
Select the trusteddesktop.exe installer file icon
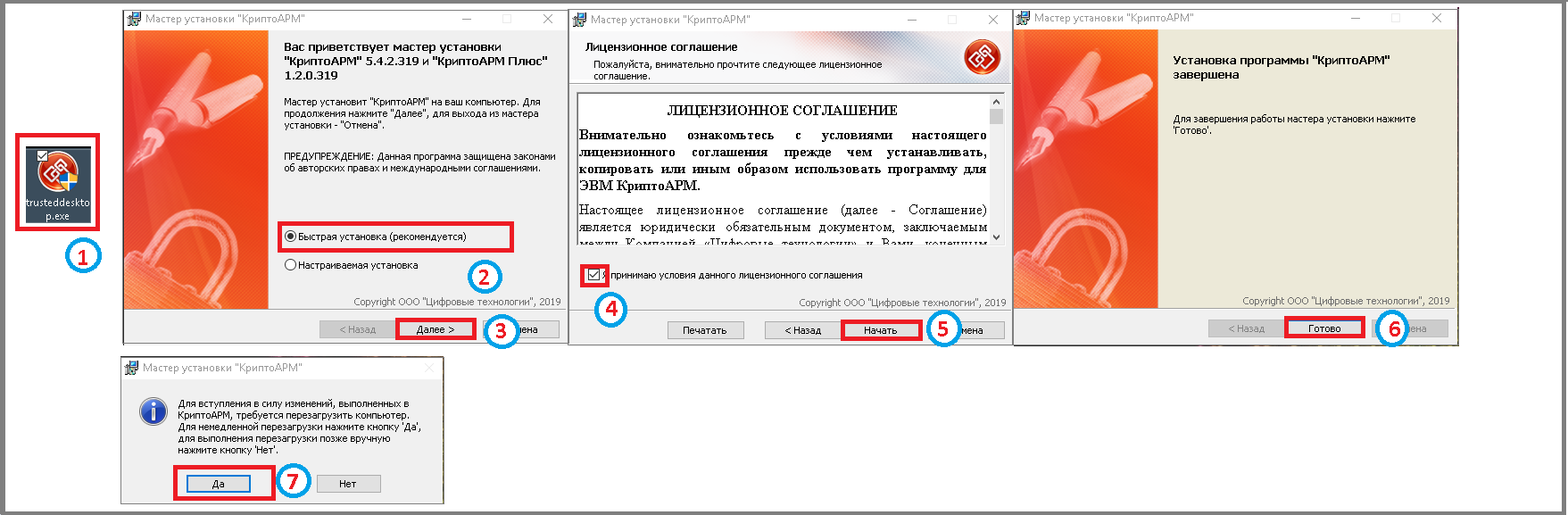(x=57, y=183)
